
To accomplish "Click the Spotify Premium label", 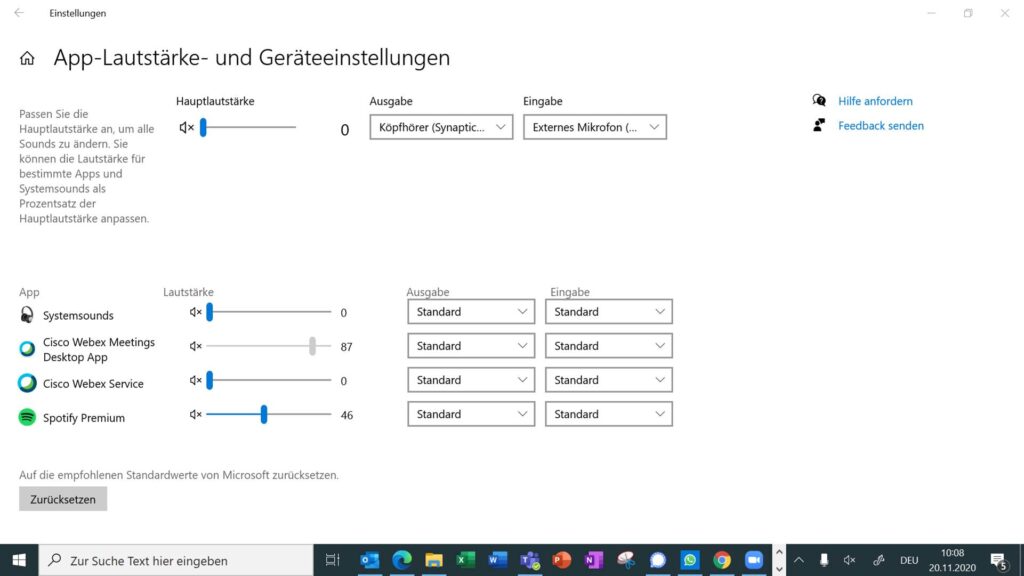I will [84, 417].
